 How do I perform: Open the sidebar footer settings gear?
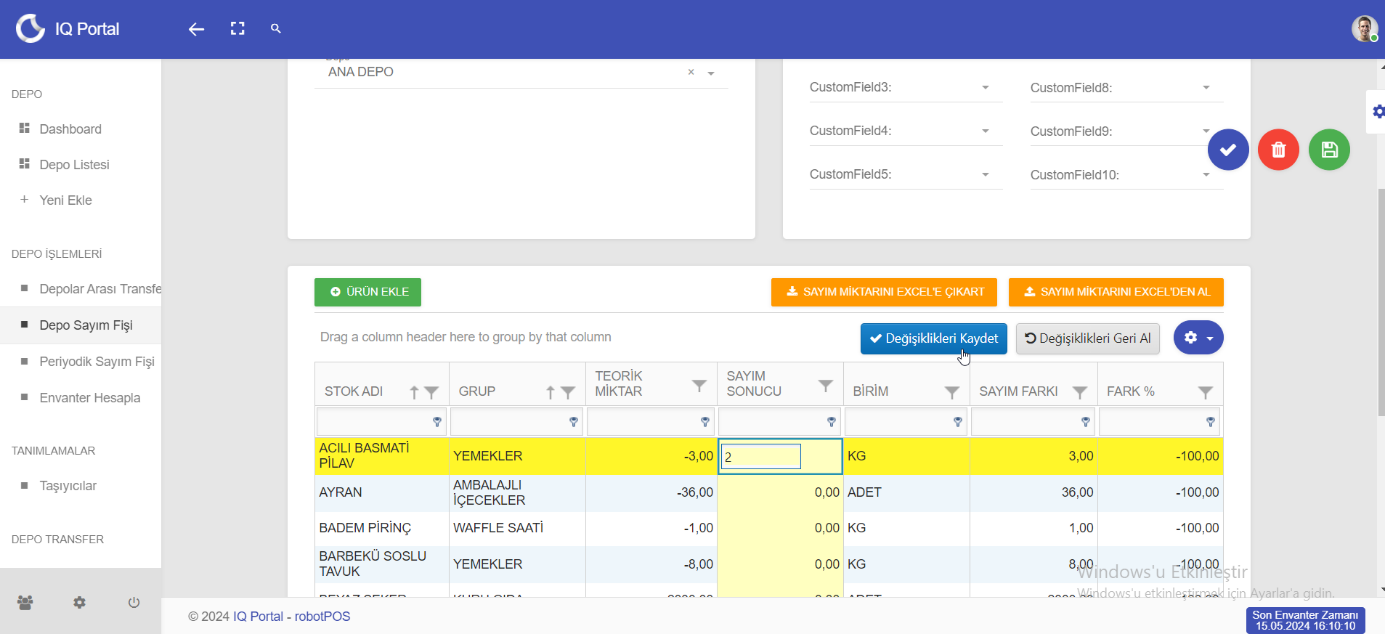[x=80, y=602]
